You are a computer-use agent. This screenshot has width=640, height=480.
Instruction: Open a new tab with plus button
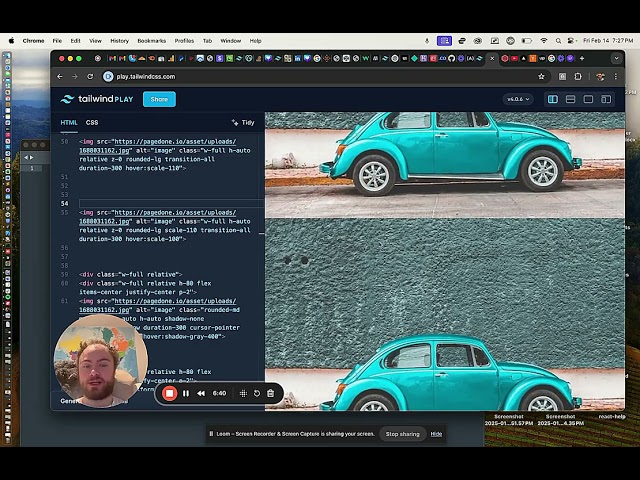[582, 58]
